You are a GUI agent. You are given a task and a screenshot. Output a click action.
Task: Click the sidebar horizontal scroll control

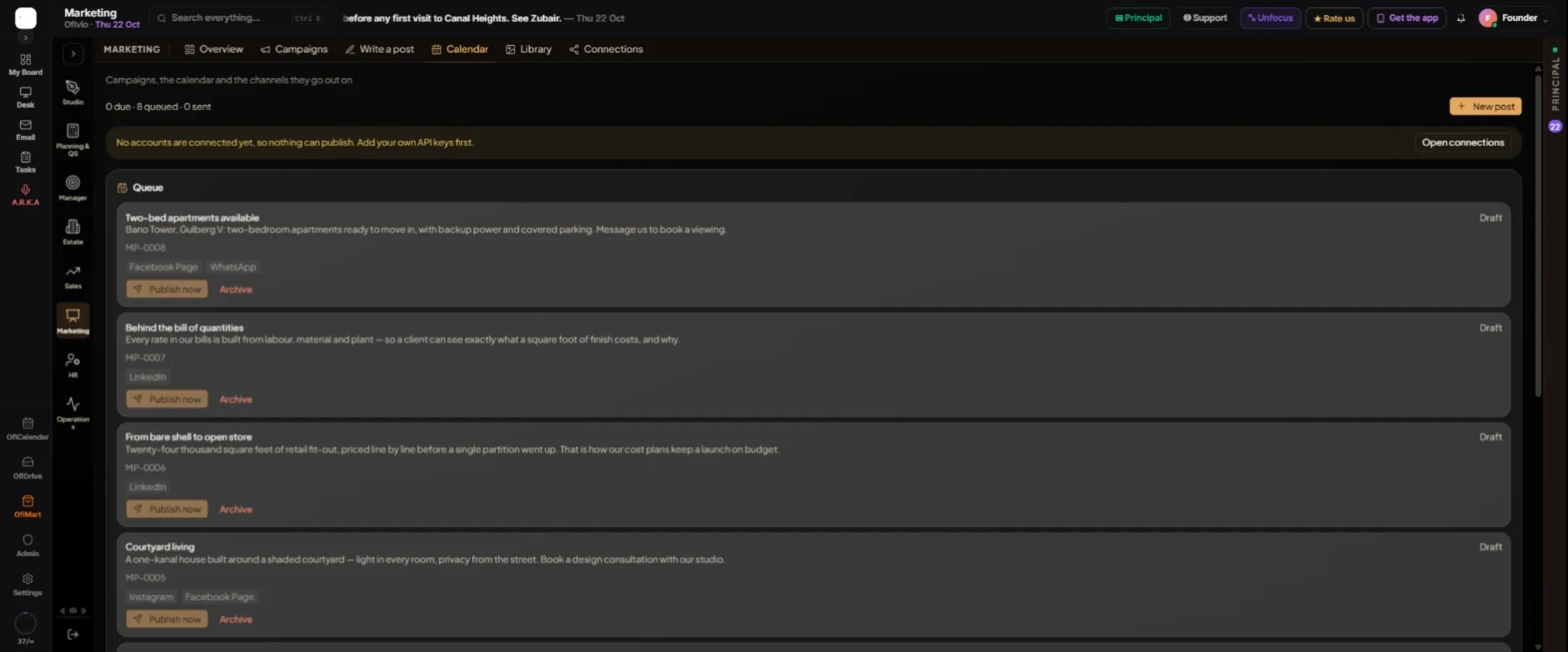pos(73,610)
